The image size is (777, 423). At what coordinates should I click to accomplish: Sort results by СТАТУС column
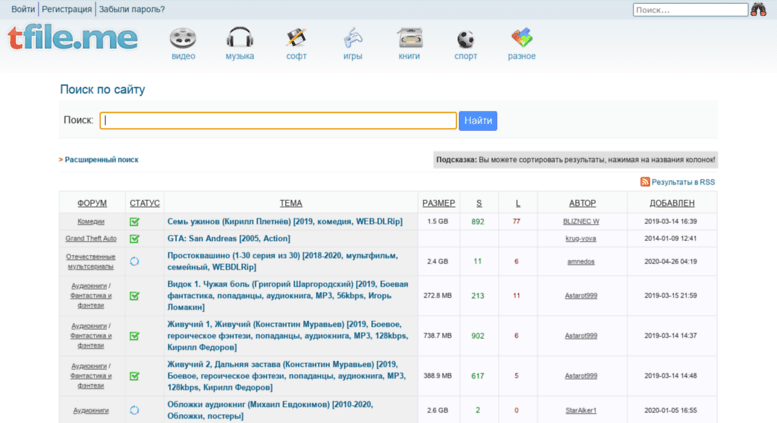click(145, 203)
